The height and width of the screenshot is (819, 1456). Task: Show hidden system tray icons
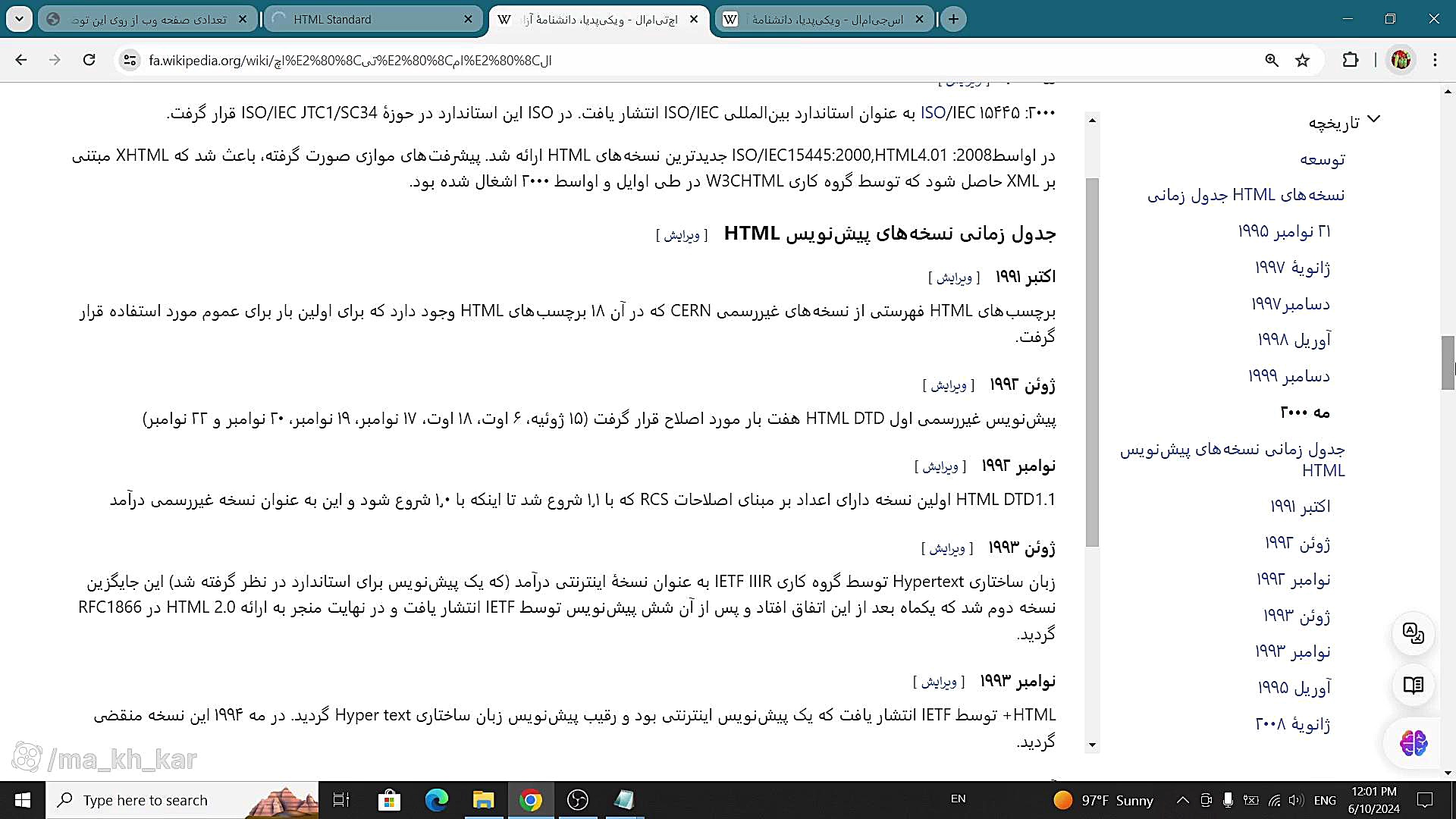click(x=1182, y=800)
